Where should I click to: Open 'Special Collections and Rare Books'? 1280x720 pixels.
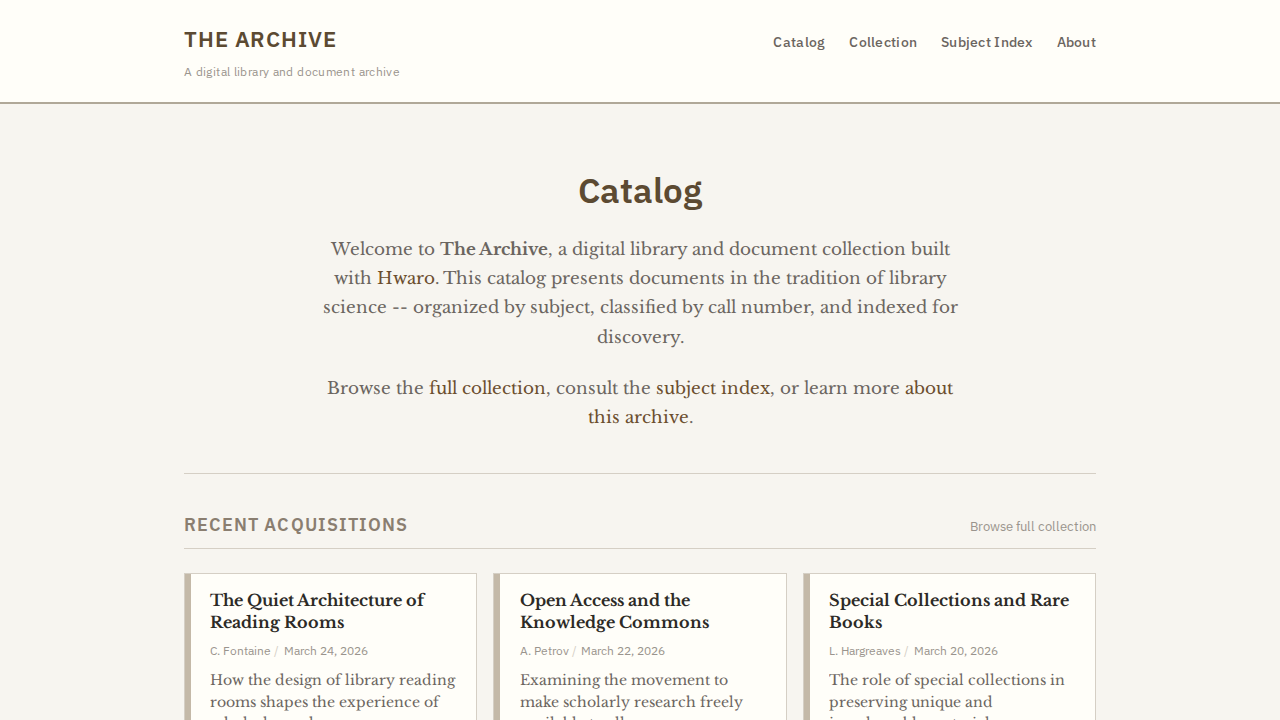[x=948, y=611]
